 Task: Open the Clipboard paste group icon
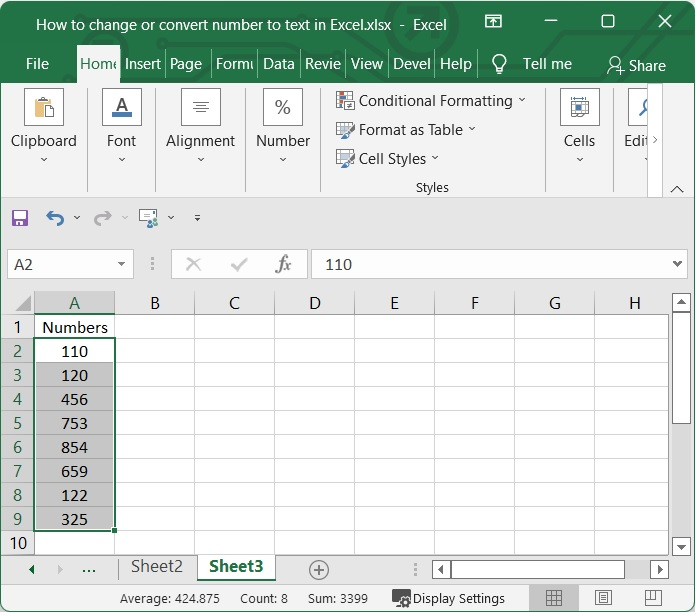(x=43, y=108)
